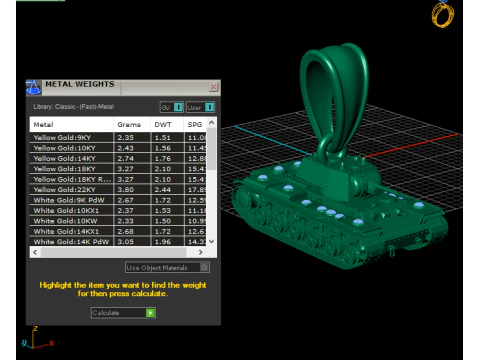Click the vertical scrollbar thumb
Image resolution: width=480 pixels, height=360 pixels.
coord(211,149)
